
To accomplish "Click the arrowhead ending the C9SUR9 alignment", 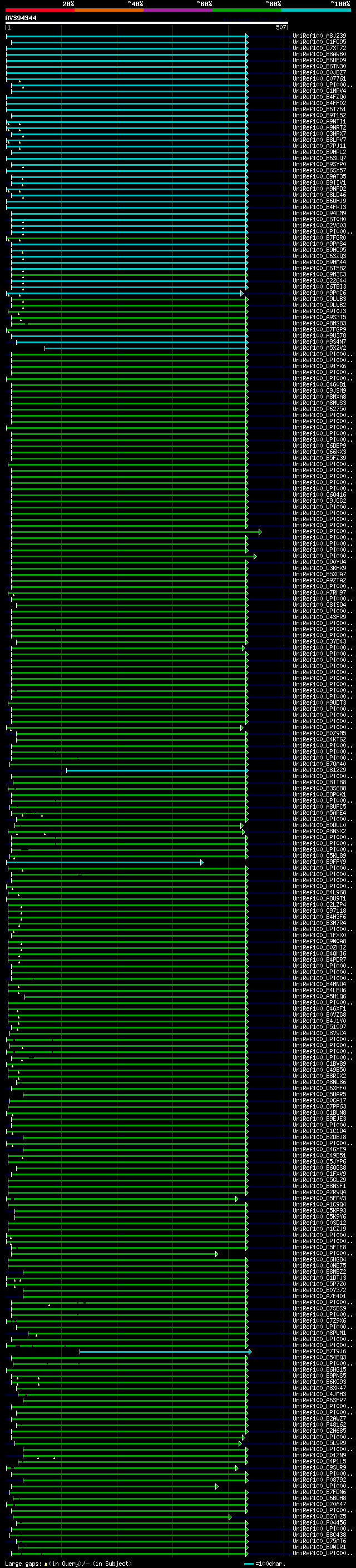I will coord(237,1467).
